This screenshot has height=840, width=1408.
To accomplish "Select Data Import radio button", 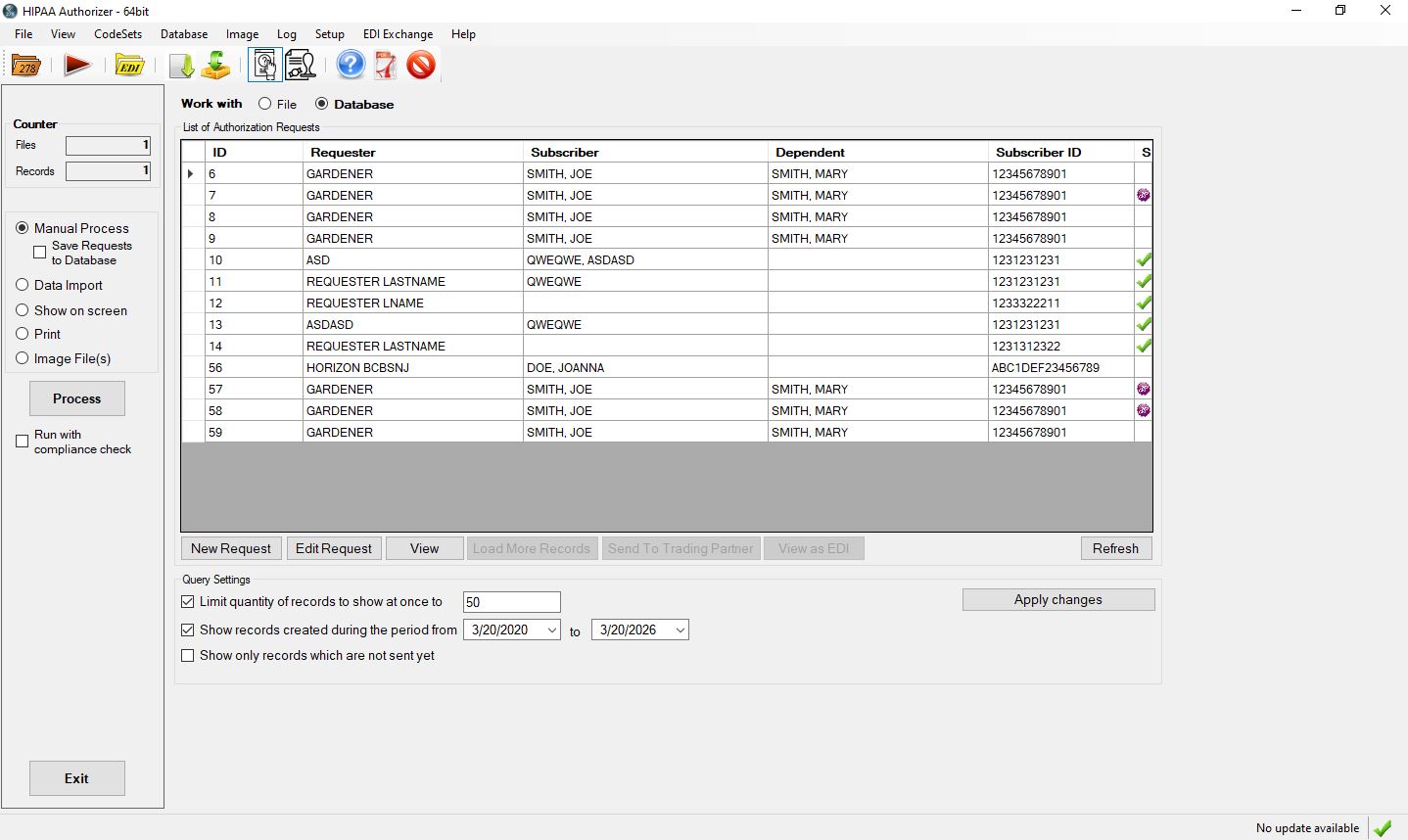I will click(23, 285).
